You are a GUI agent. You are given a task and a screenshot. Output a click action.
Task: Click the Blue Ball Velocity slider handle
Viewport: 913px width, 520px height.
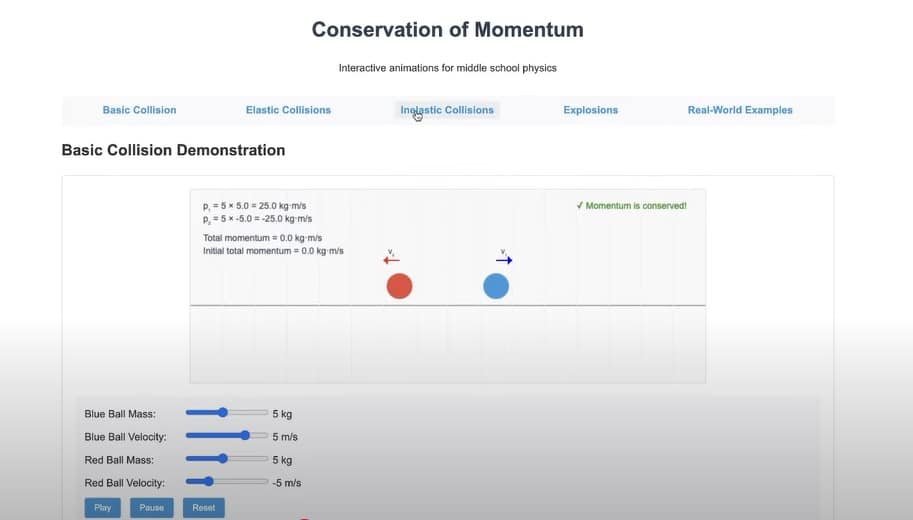[245, 435]
